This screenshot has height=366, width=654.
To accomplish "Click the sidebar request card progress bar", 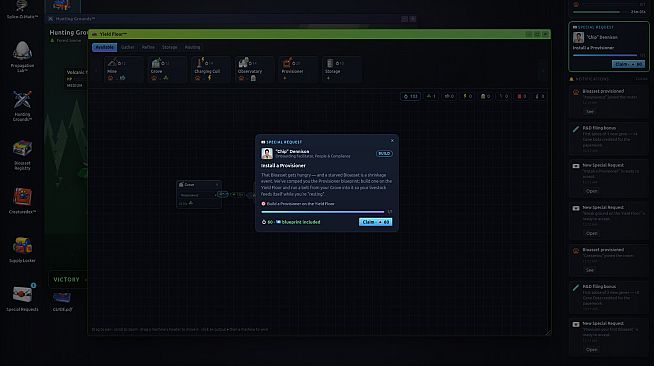I will pos(605,55).
